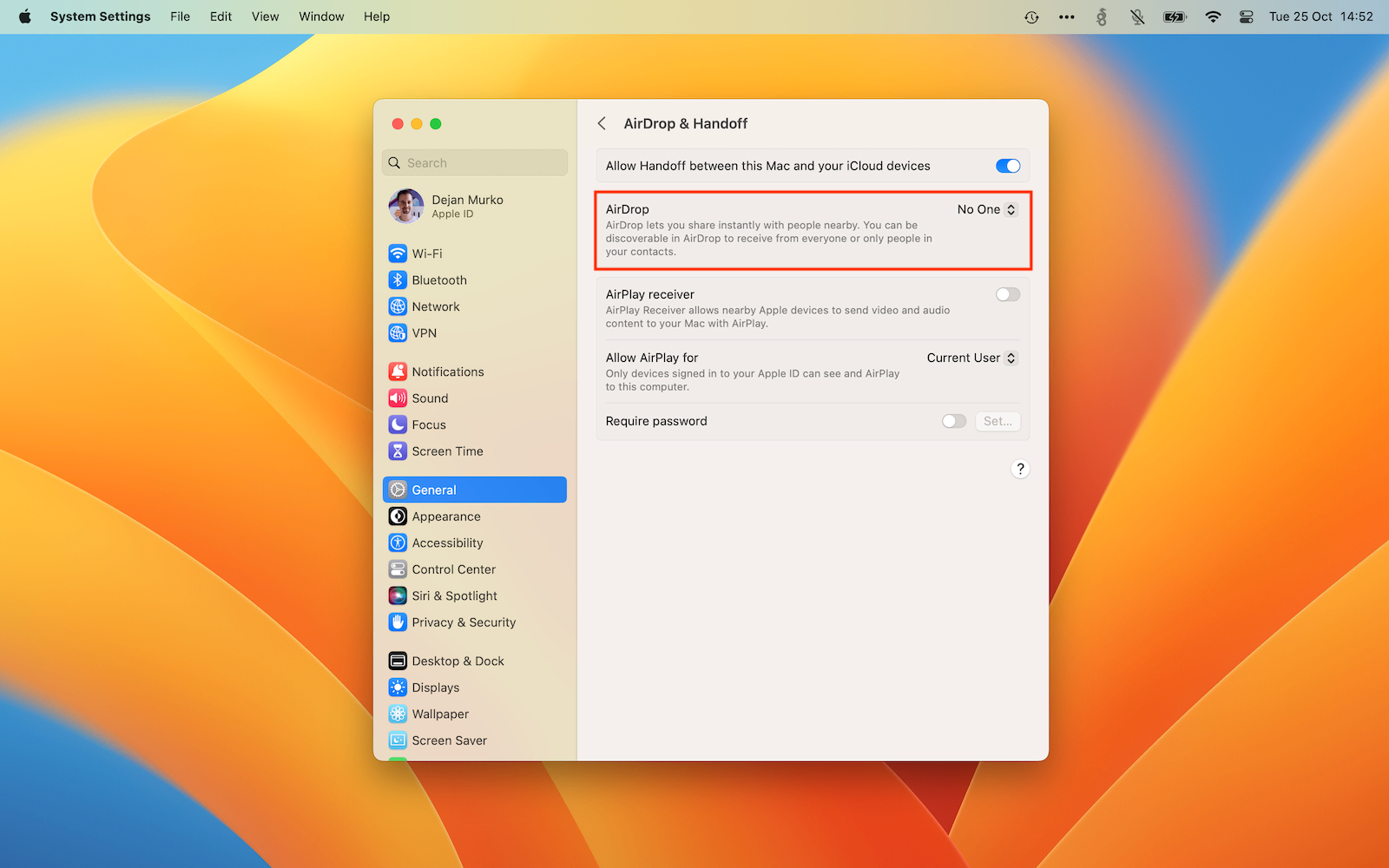Image resolution: width=1389 pixels, height=868 pixels.
Task: Open the View menu in the menu bar
Action: coord(265,16)
